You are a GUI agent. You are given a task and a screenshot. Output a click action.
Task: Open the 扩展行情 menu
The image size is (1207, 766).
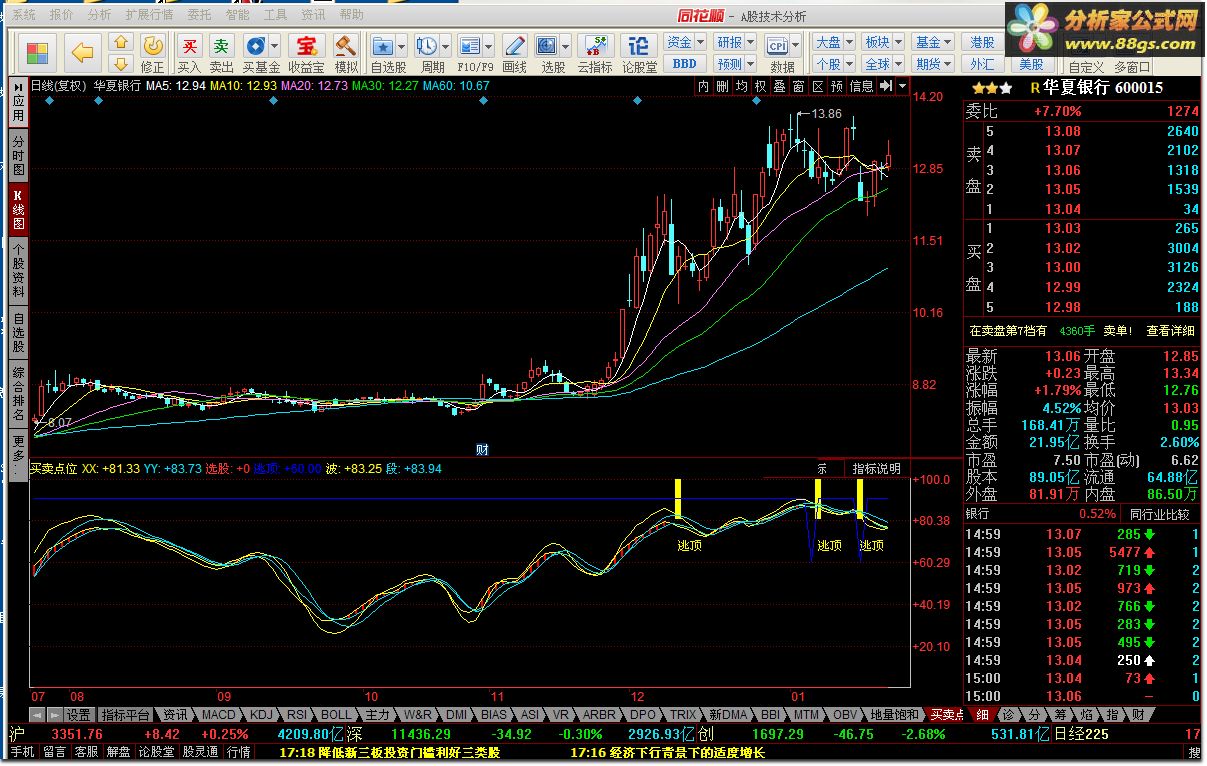149,15
